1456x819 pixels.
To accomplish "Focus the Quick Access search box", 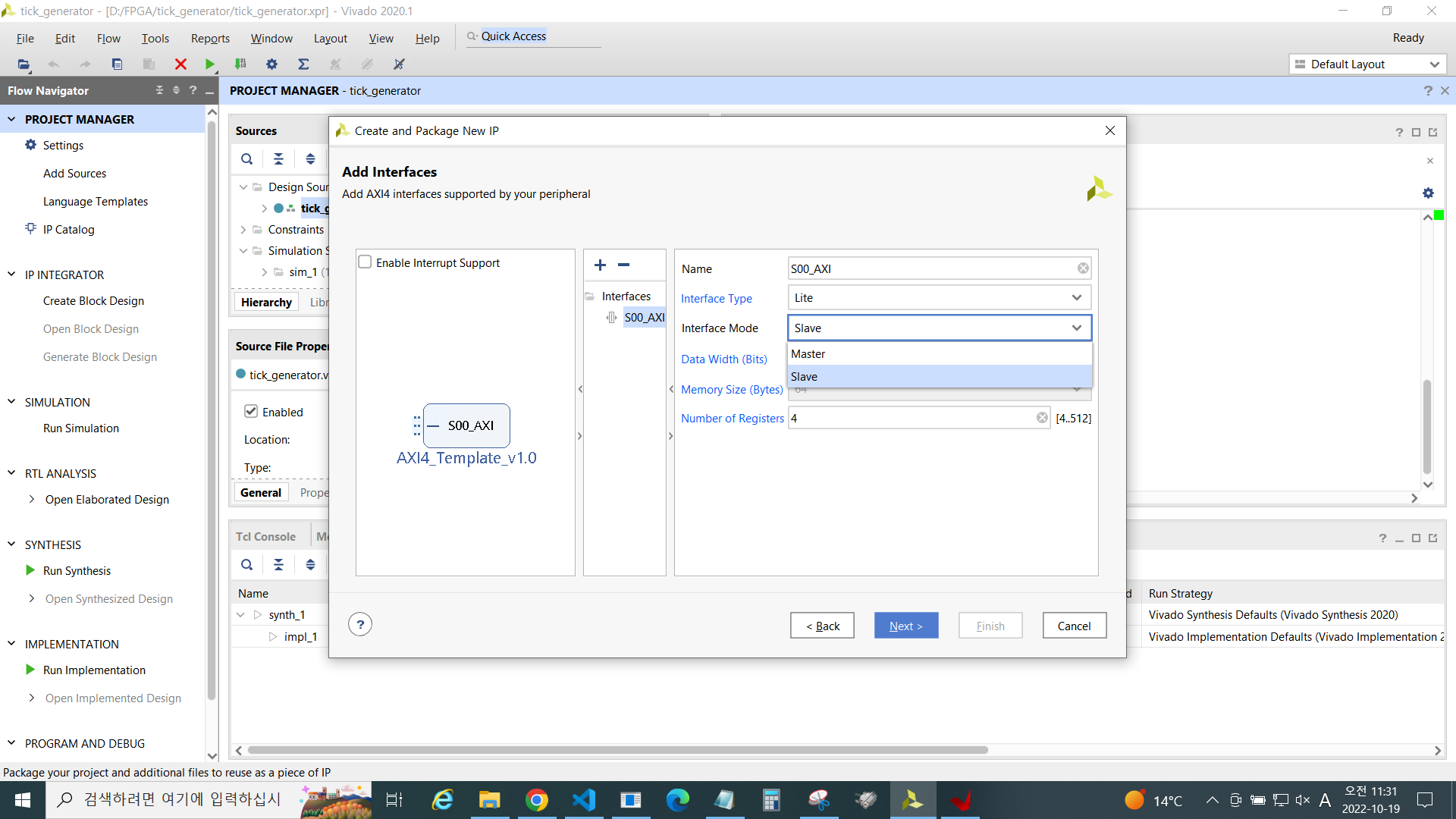I will [534, 36].
